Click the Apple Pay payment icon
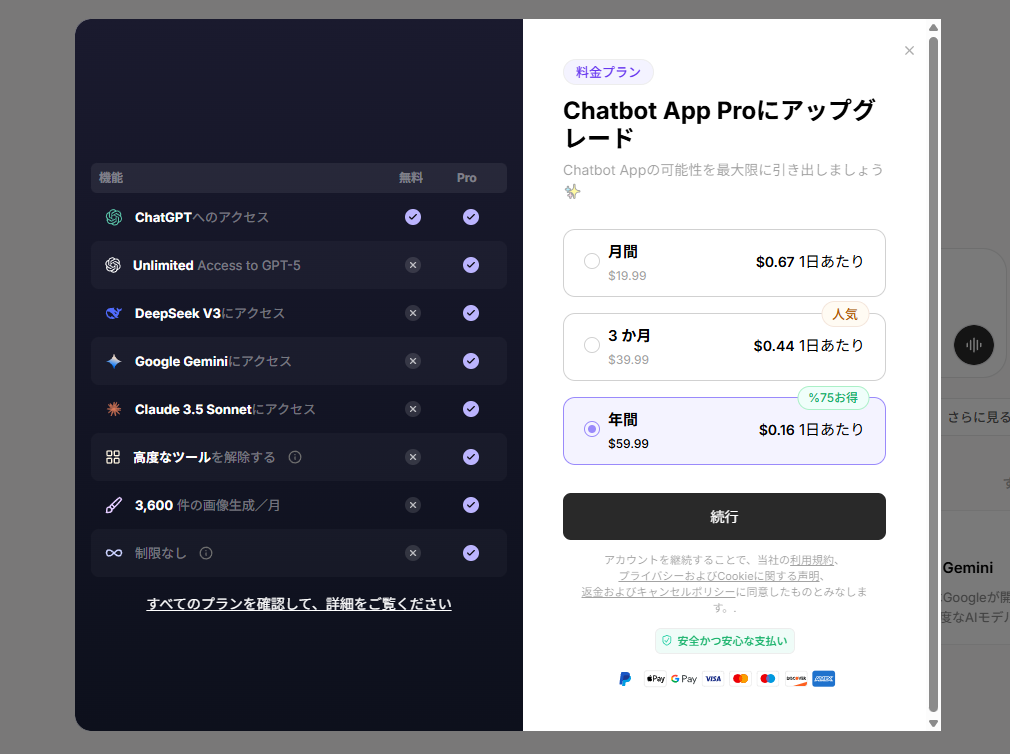 coord(655,679)
